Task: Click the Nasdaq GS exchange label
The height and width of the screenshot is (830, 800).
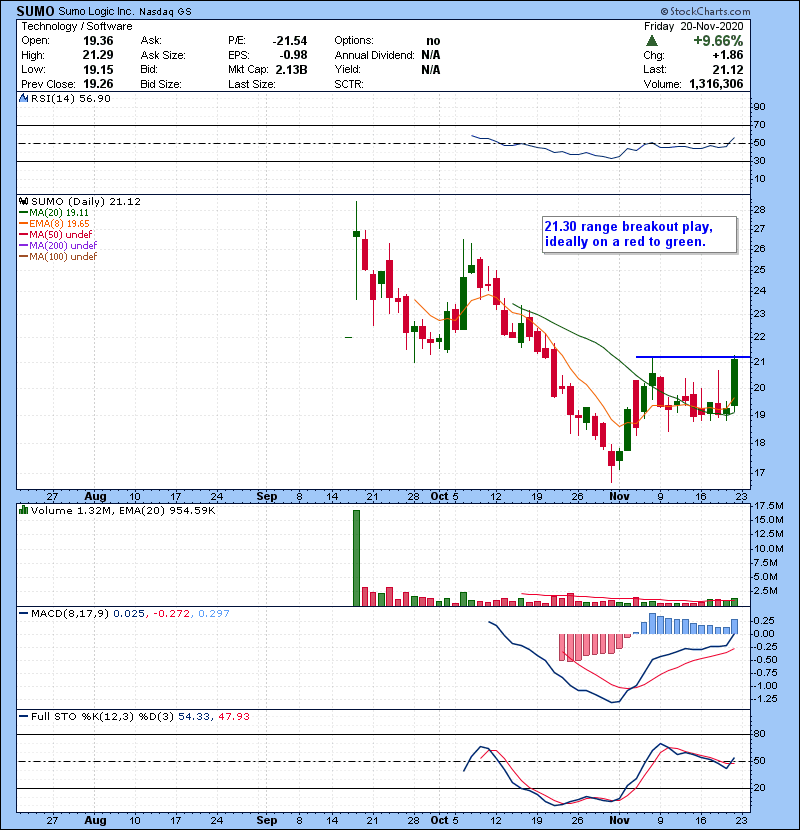Action: point(165,12)
